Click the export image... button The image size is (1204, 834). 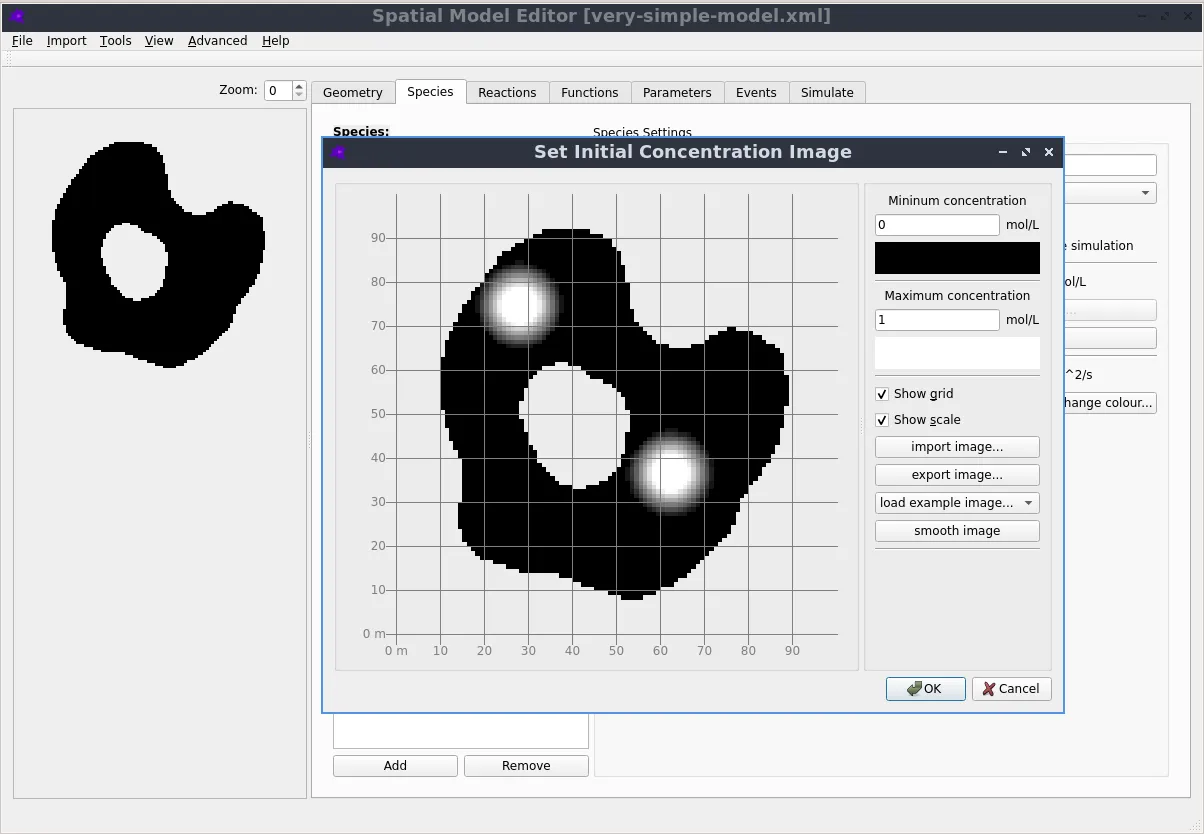pyautogui.click(x=957, y=475)
